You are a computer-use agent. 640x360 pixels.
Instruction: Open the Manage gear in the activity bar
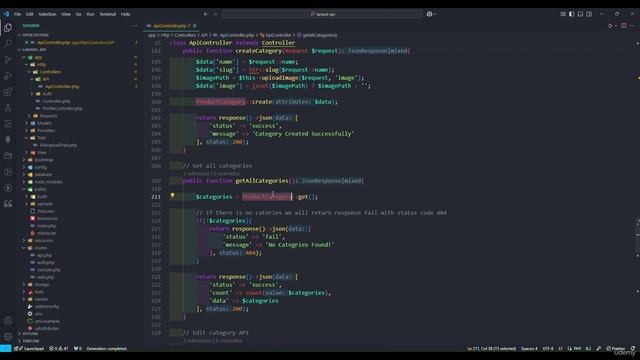click(8, 337)
